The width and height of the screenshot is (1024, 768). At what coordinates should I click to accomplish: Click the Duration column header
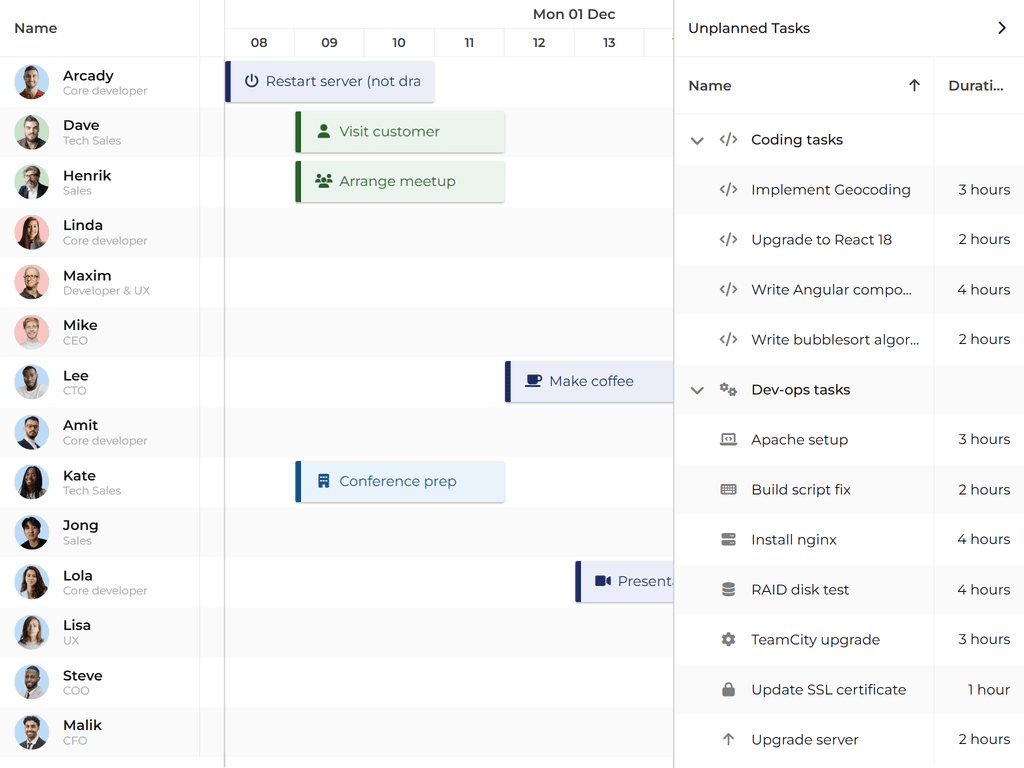[x=975, y=86]
